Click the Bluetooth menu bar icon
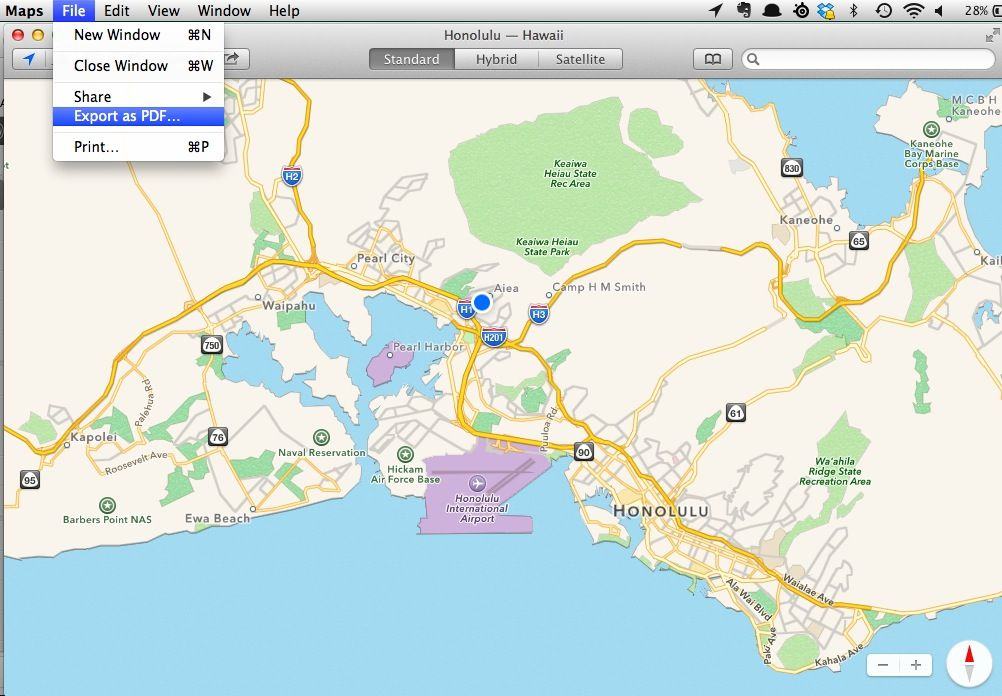Screen dimensions: 1002x696 [854, 11]
